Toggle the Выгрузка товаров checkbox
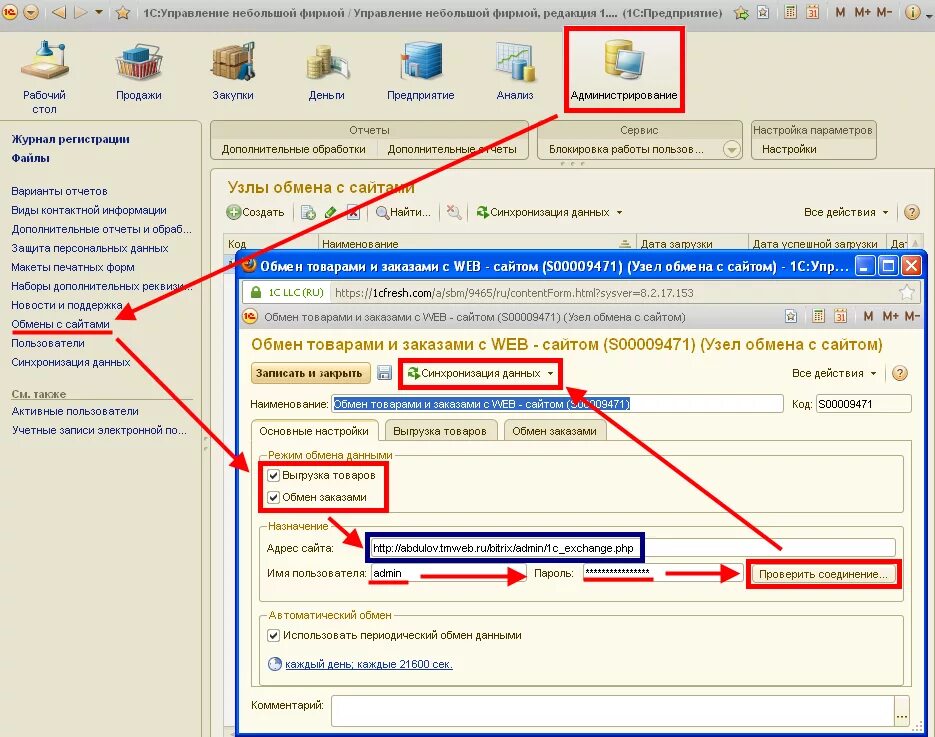The width and height of the screenshot is (935, 737). pyautogui.click(x=274, y=475)
